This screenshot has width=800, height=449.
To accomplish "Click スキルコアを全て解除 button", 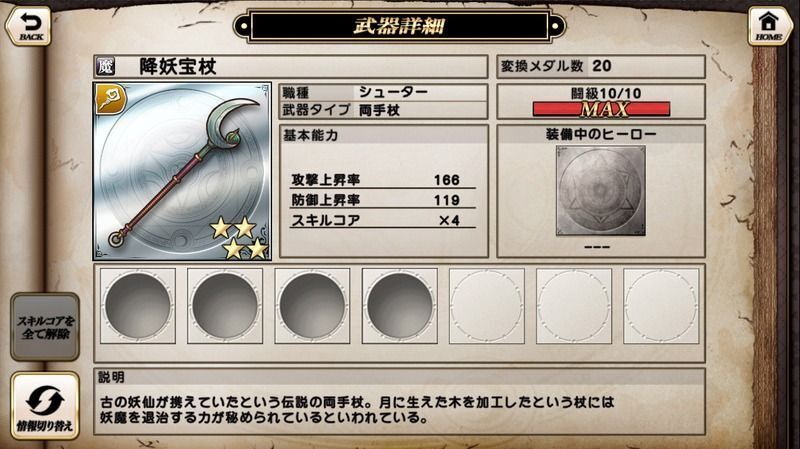I will (x=45, y=327).
